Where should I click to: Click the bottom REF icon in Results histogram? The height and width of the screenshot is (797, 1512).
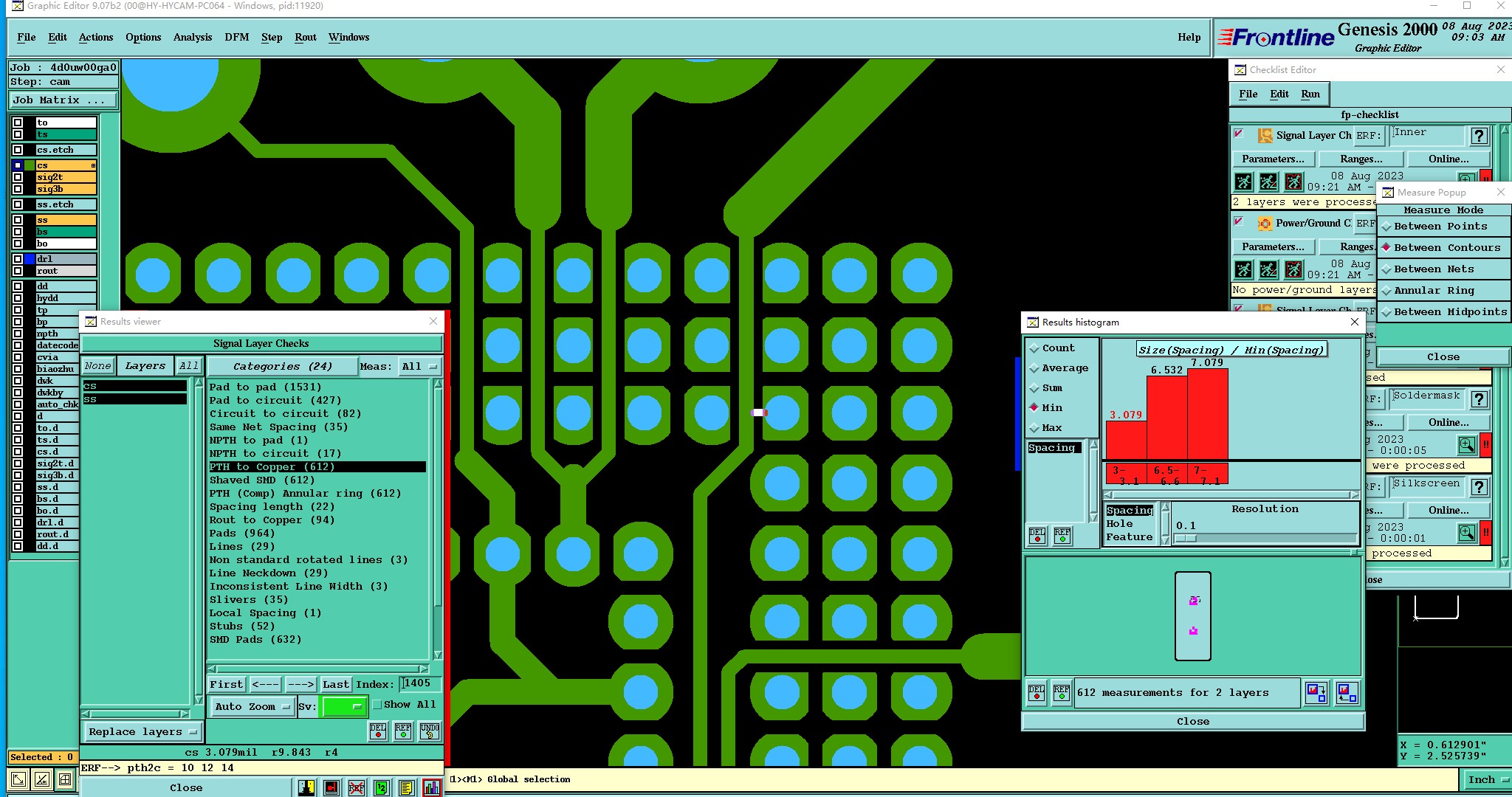[x=1062, y=693]
